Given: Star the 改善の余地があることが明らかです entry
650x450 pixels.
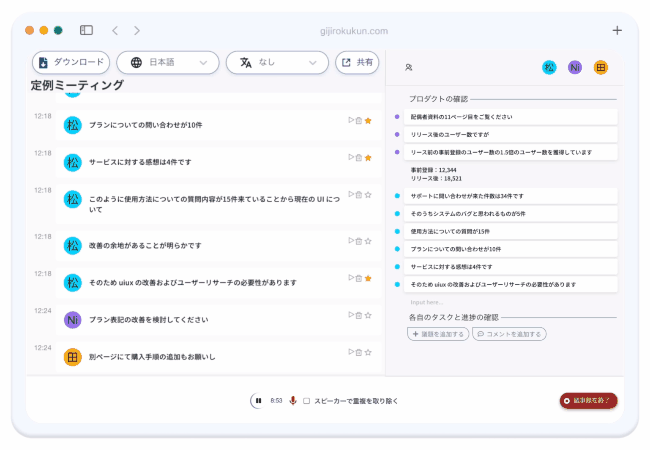Looking at the screenshot, I should [368, 241].
